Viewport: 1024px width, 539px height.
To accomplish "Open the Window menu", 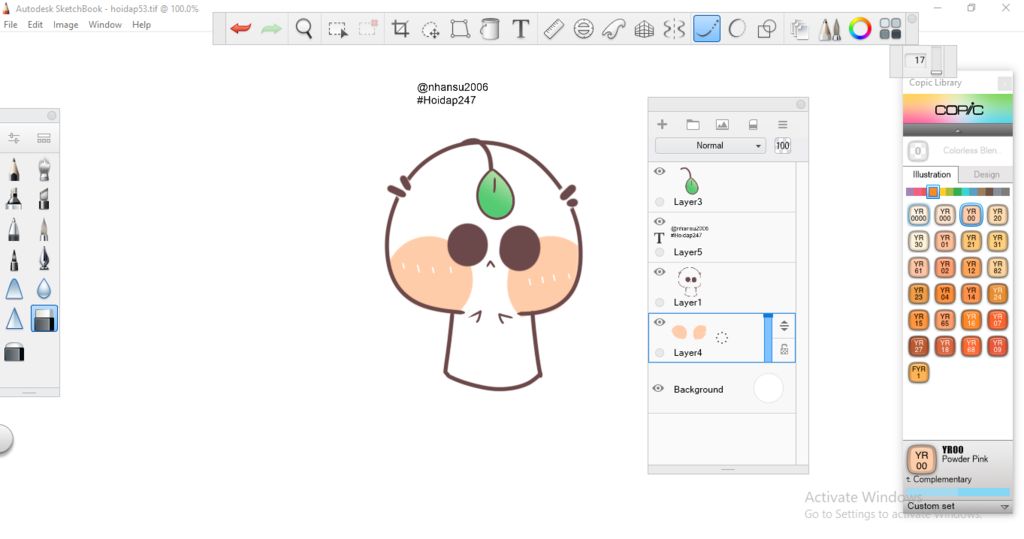I will coord(104,25).
